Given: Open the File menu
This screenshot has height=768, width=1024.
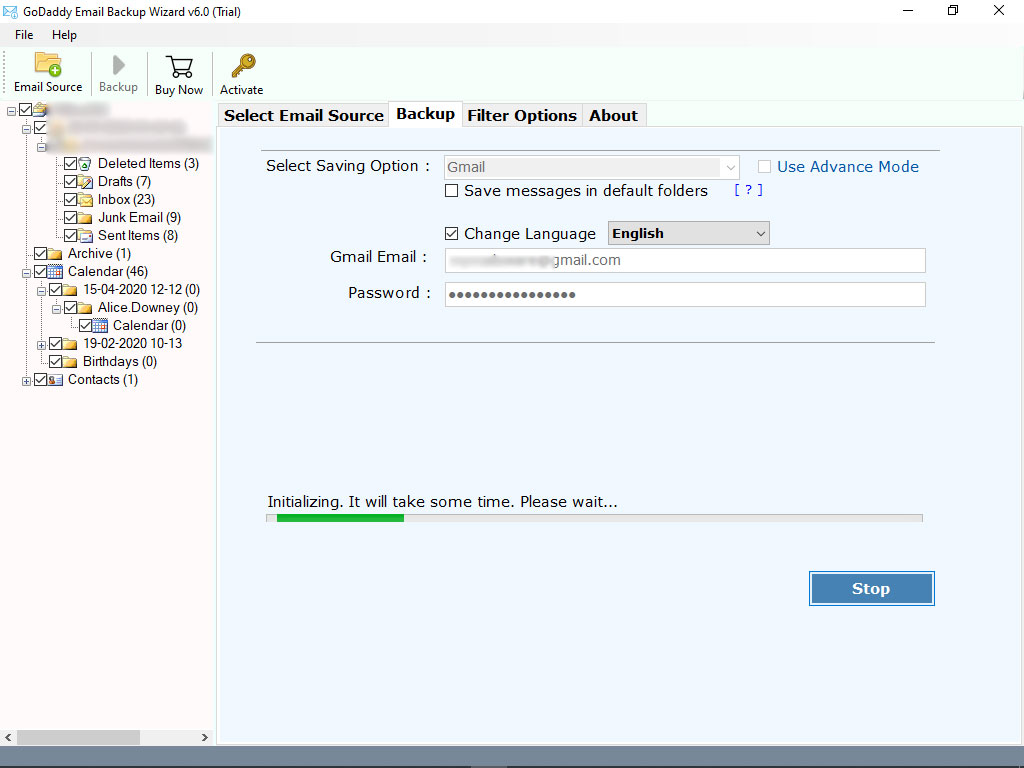Looking at the screenshot, I should click(x=24, y=35).
